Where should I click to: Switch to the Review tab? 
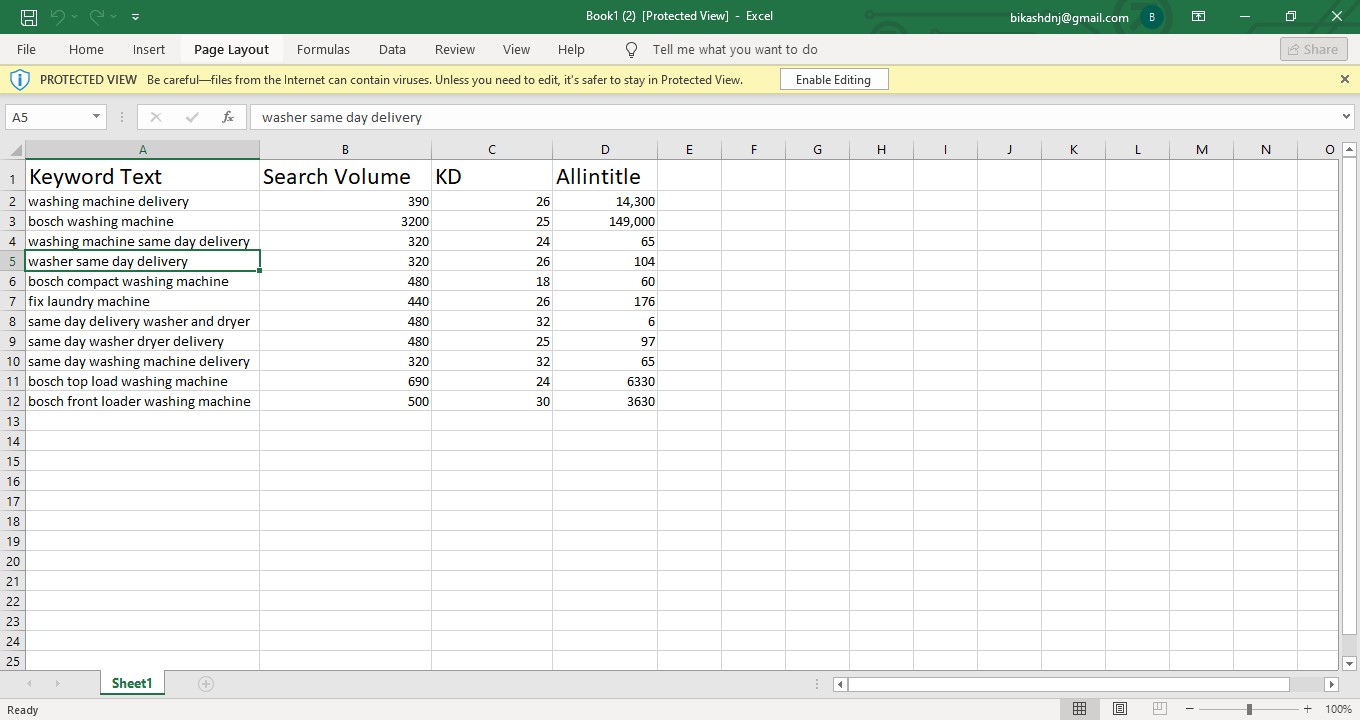click(x=455, y=49)
